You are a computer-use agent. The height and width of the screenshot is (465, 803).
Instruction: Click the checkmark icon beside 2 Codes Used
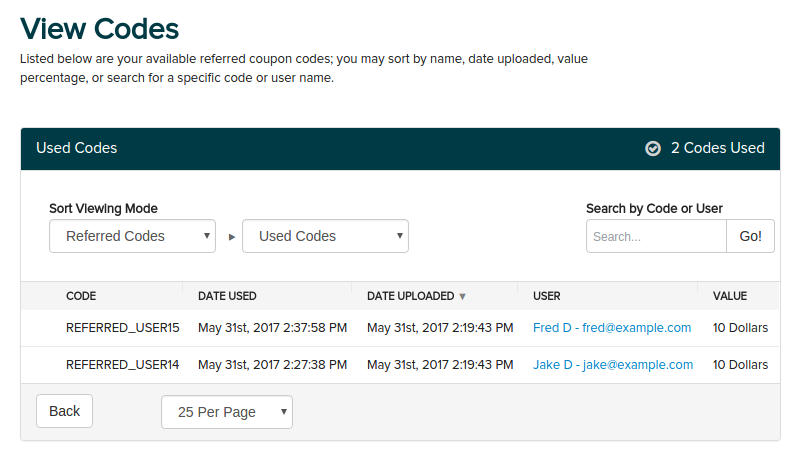point(653,148)
